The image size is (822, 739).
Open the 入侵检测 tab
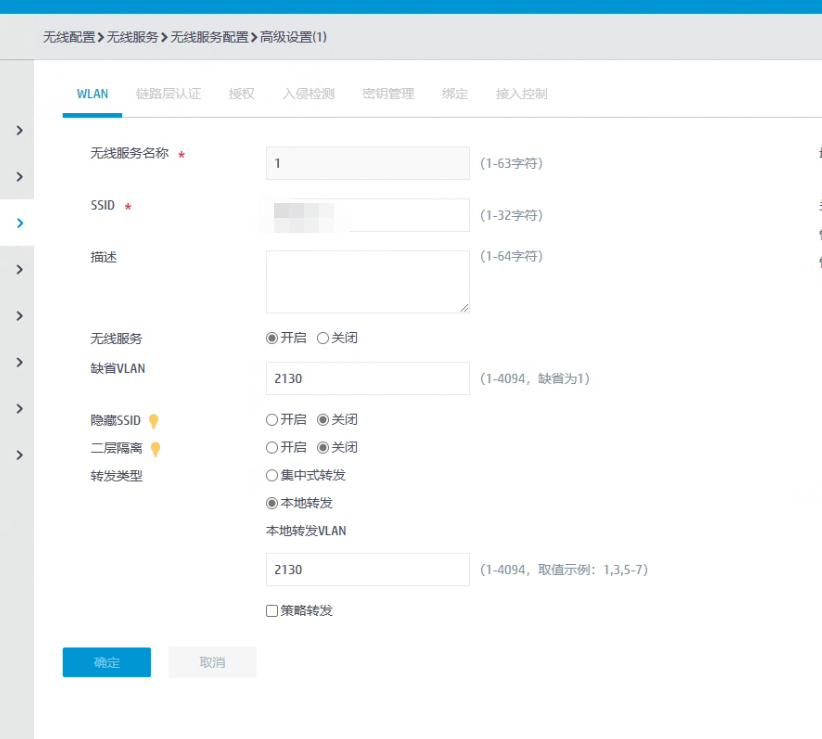click(x=309, y=94)
